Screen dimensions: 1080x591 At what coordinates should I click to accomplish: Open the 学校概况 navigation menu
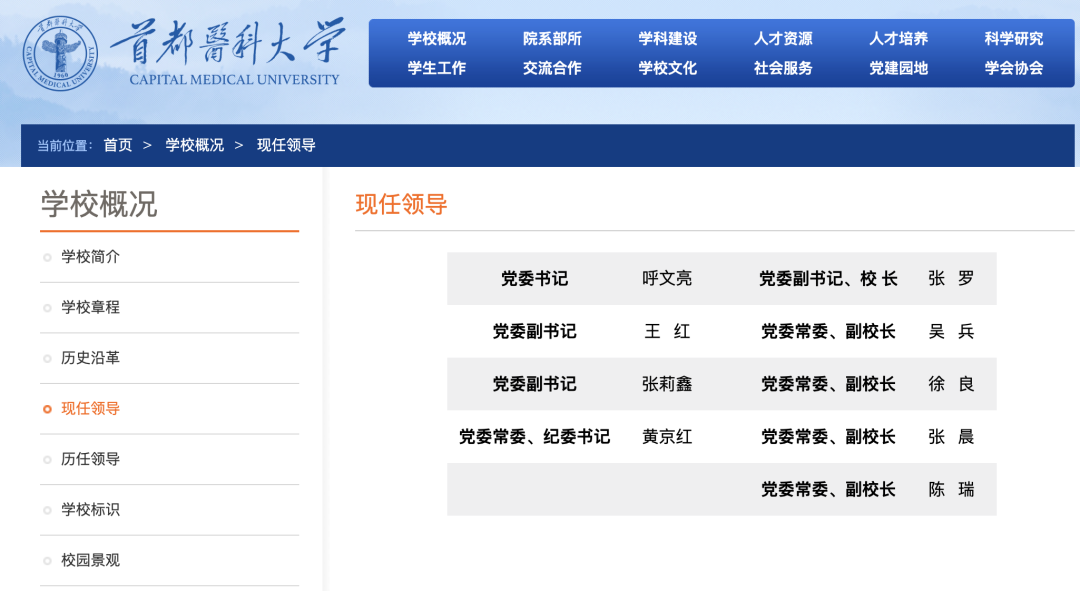click(437, 39)
